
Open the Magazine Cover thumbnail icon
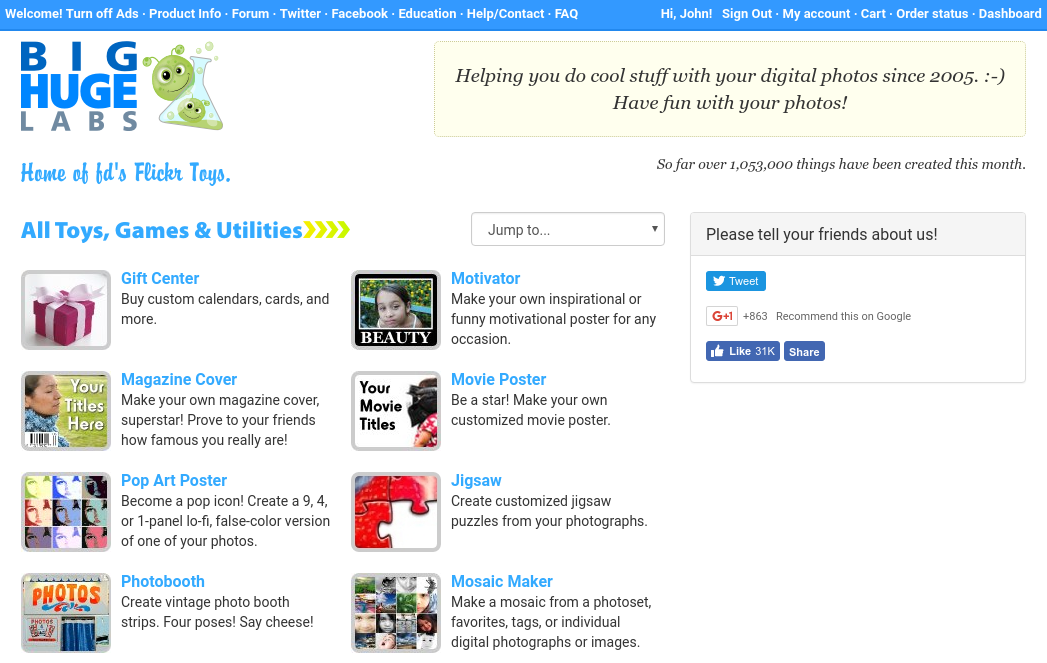click(x=66, y=411)
